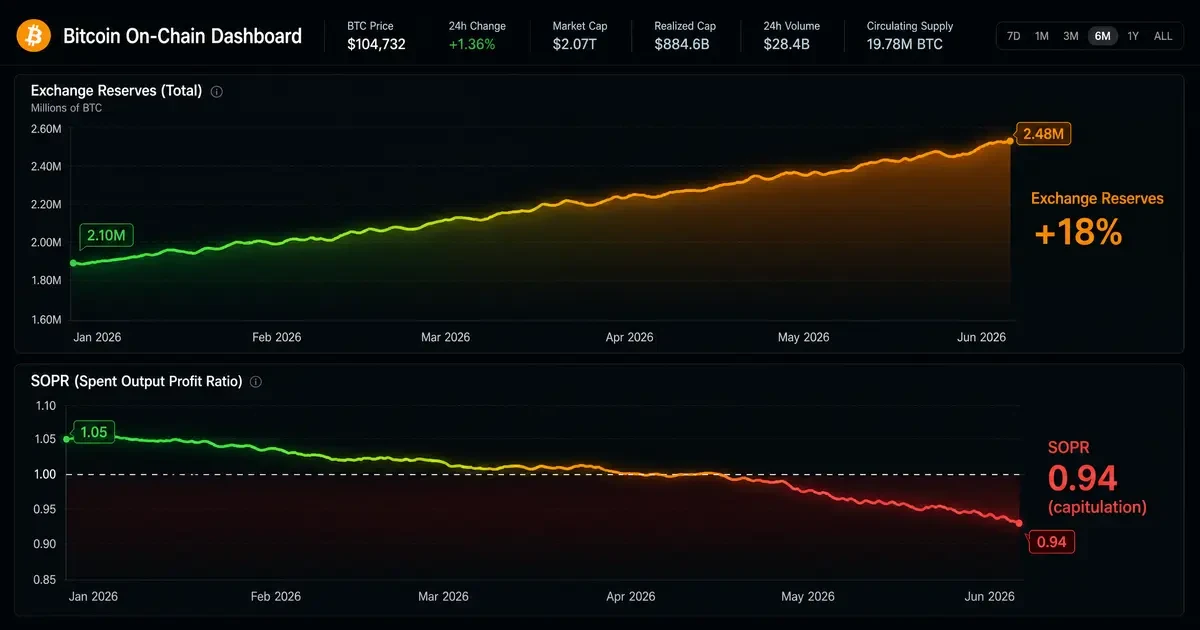Click Apr 2026 on the reserves chart axis

(x=629, y=337)
